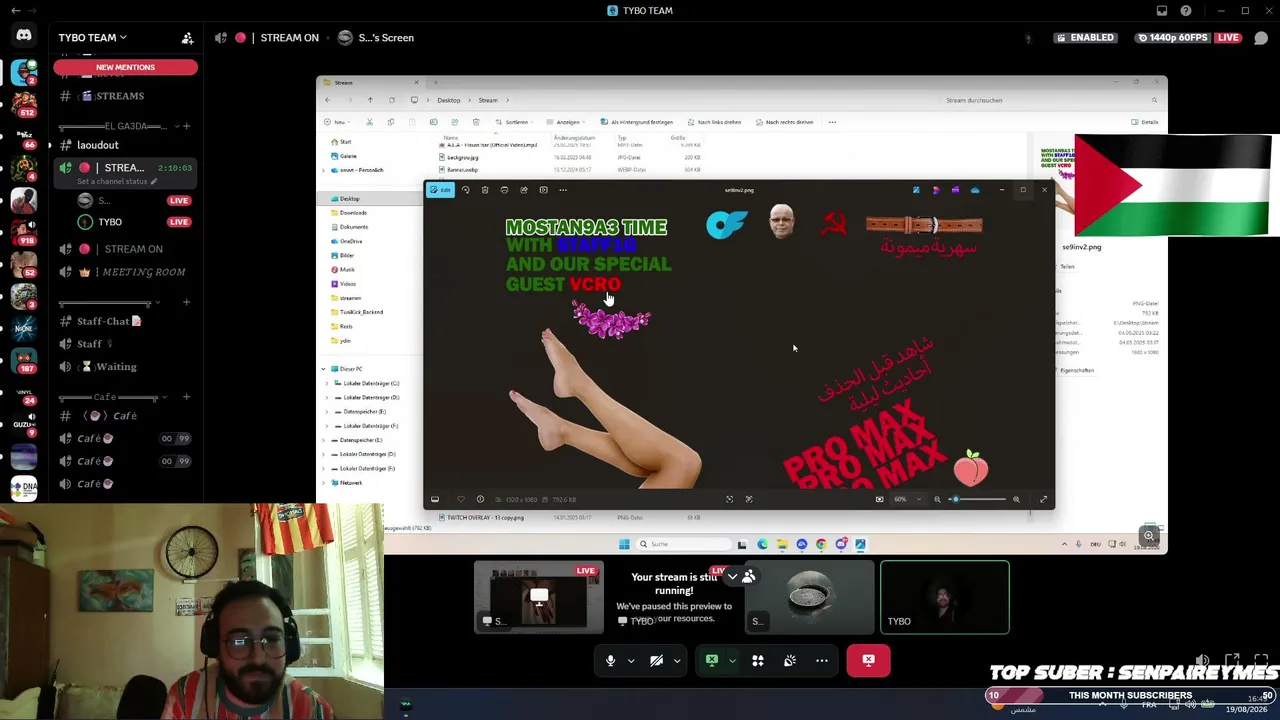This screenshot has height=720, width=1280.
Task: Select the server icon with the 187 badge
Action: pyautogui.click(x=24, y=360)
